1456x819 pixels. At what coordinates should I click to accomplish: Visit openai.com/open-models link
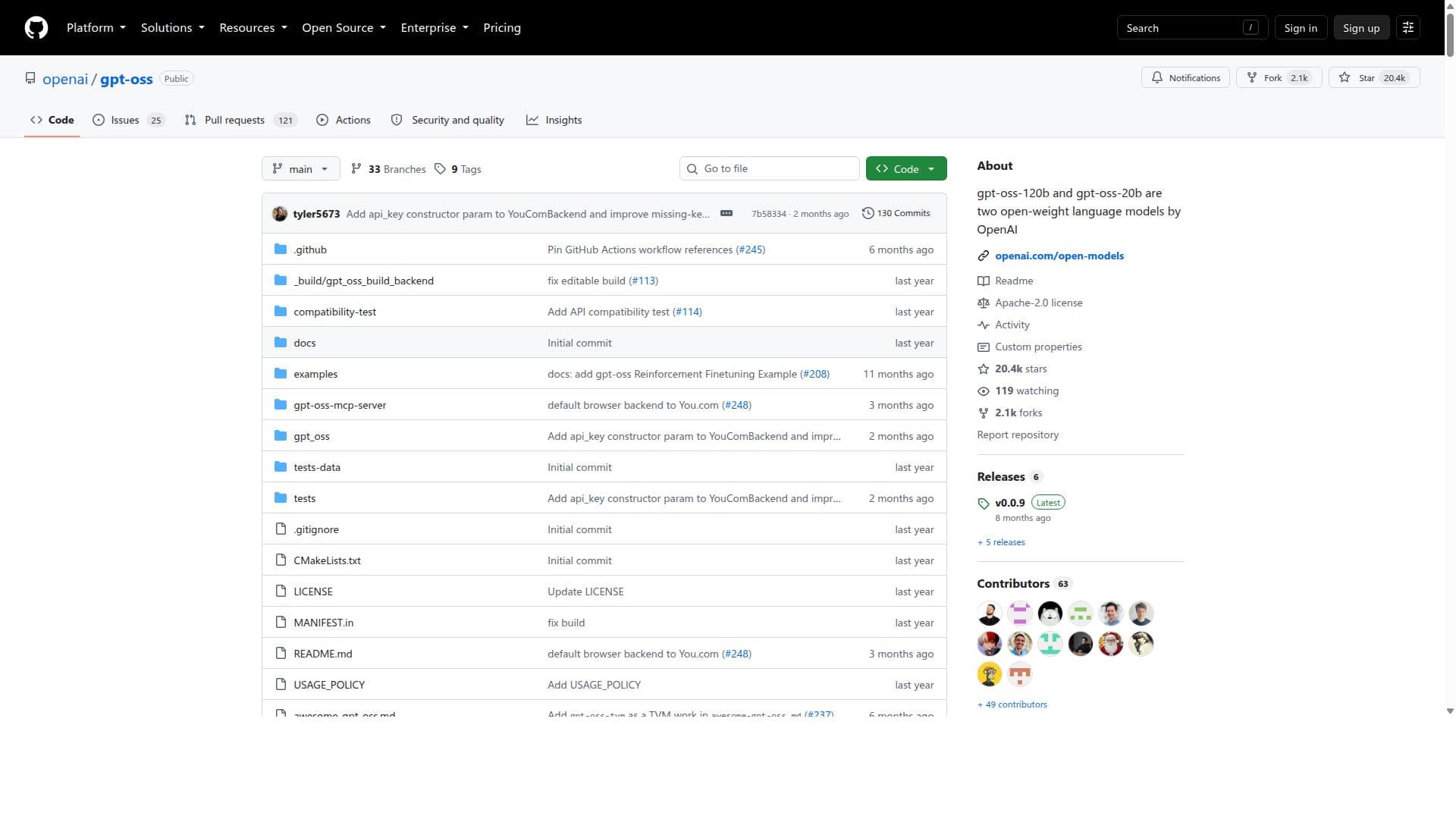[1059, 256]
